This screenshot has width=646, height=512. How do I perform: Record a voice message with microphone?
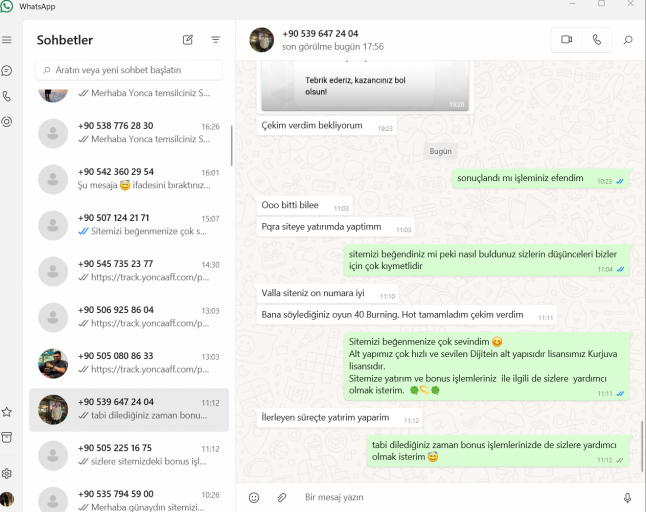pos(627,498)
